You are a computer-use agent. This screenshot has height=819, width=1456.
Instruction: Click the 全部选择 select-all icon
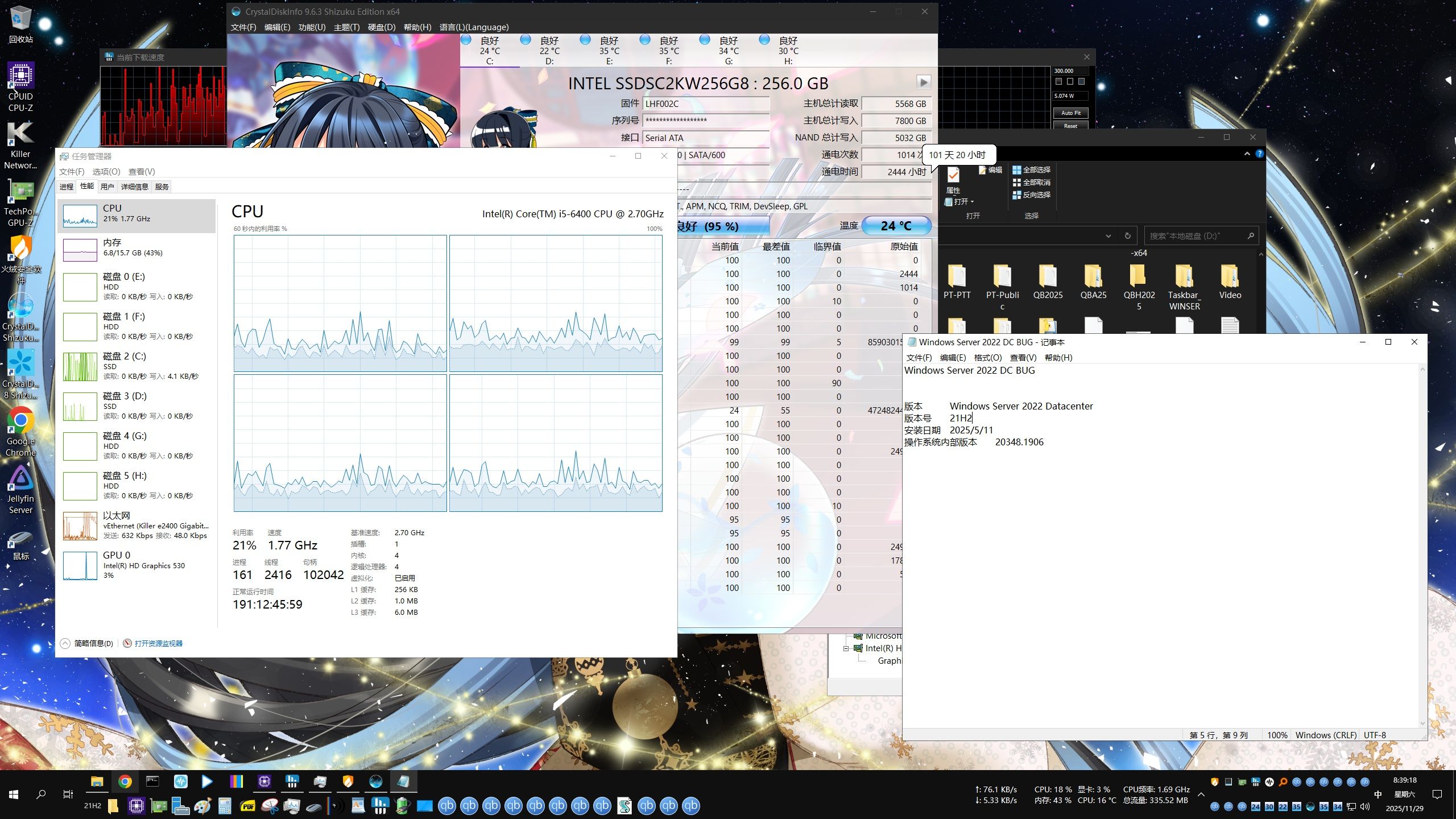pyautogui.click(x=1017, y=170)
